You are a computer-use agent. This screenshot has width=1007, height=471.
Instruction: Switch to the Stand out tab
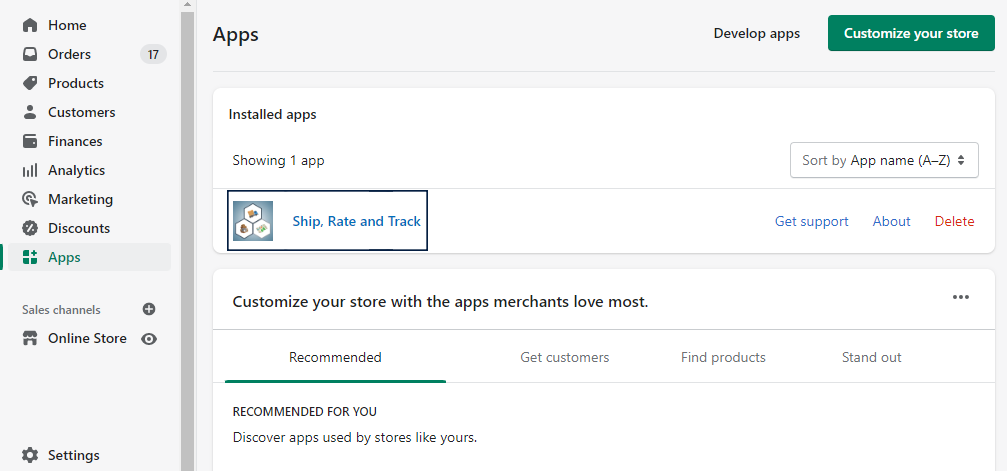point(871,357)
